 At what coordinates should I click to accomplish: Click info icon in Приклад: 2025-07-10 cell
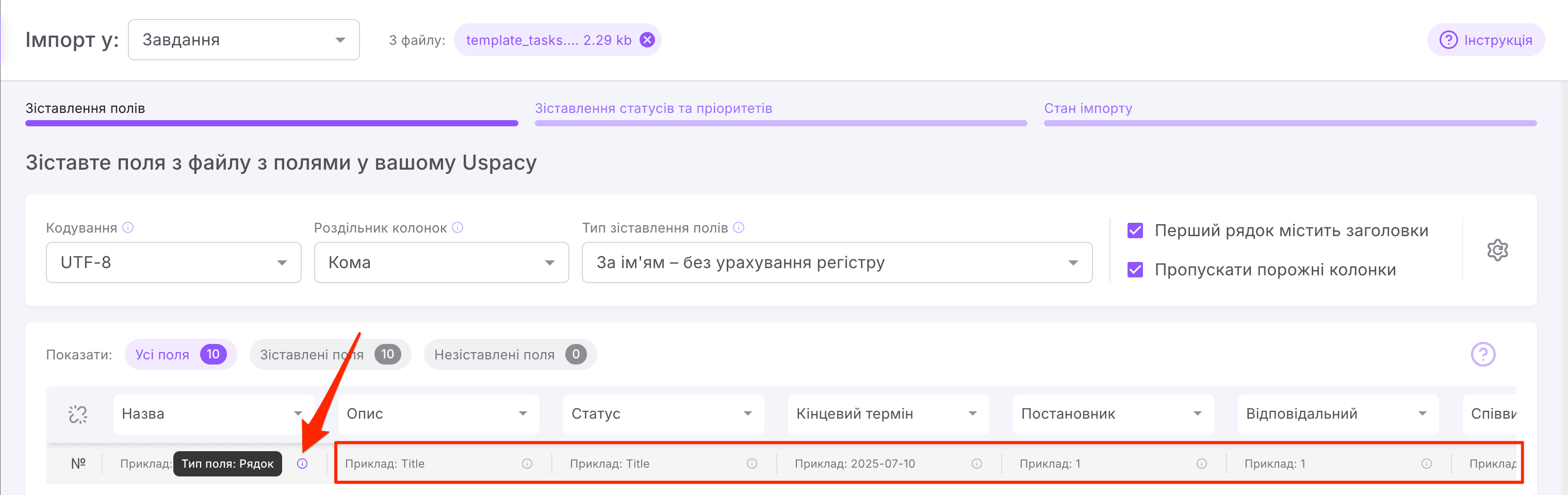976,464
